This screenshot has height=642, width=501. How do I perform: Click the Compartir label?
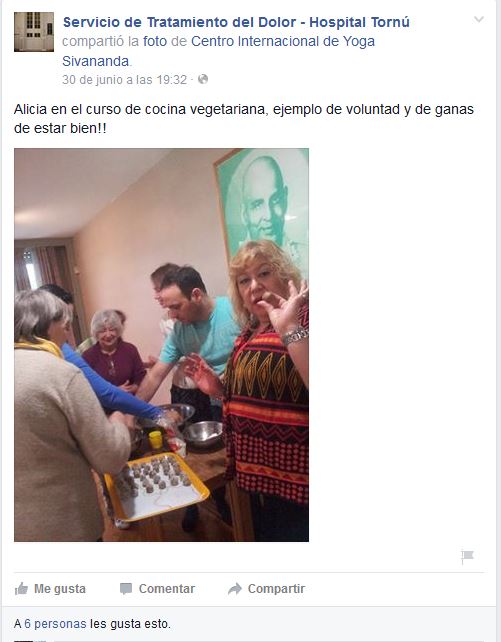pos(276,589)
